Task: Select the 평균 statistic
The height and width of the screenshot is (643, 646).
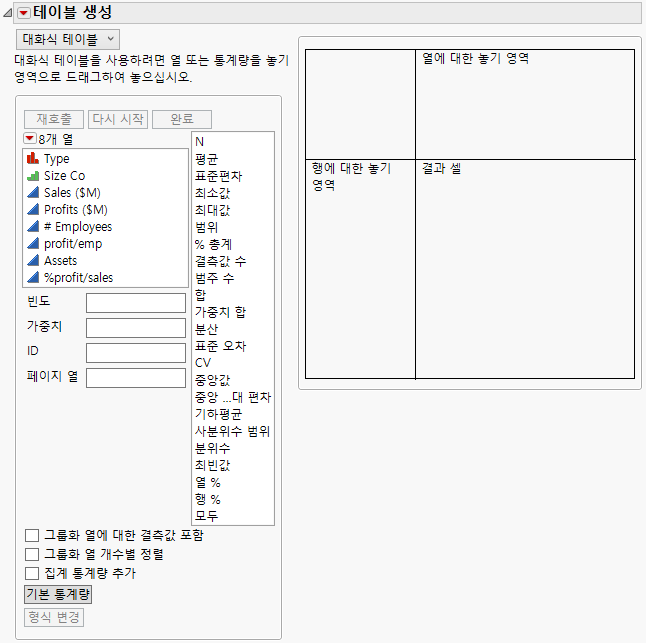Action: 206,159
